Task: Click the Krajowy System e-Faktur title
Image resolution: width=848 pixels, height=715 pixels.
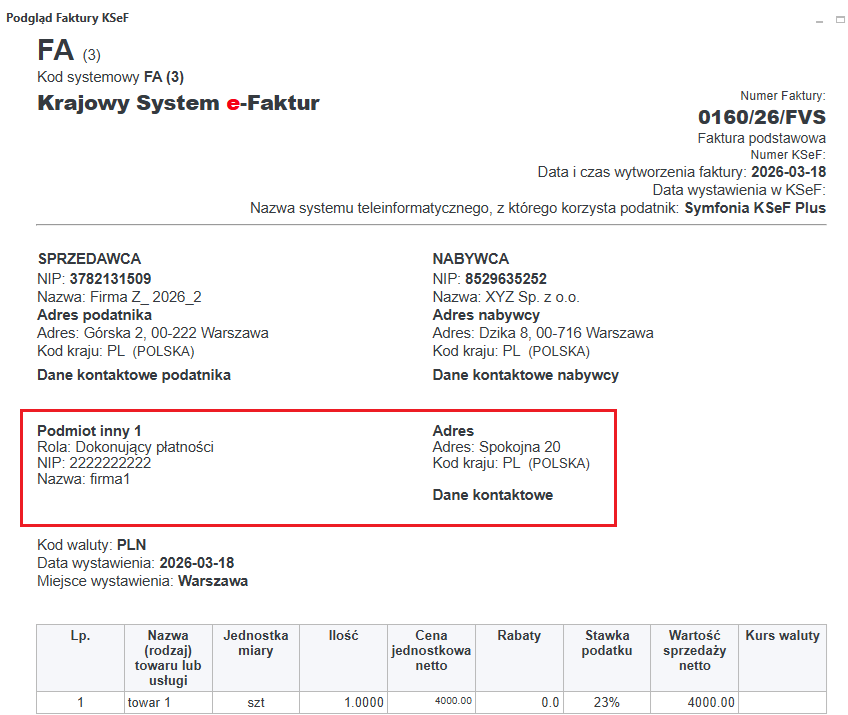Action: click(178, 103)
